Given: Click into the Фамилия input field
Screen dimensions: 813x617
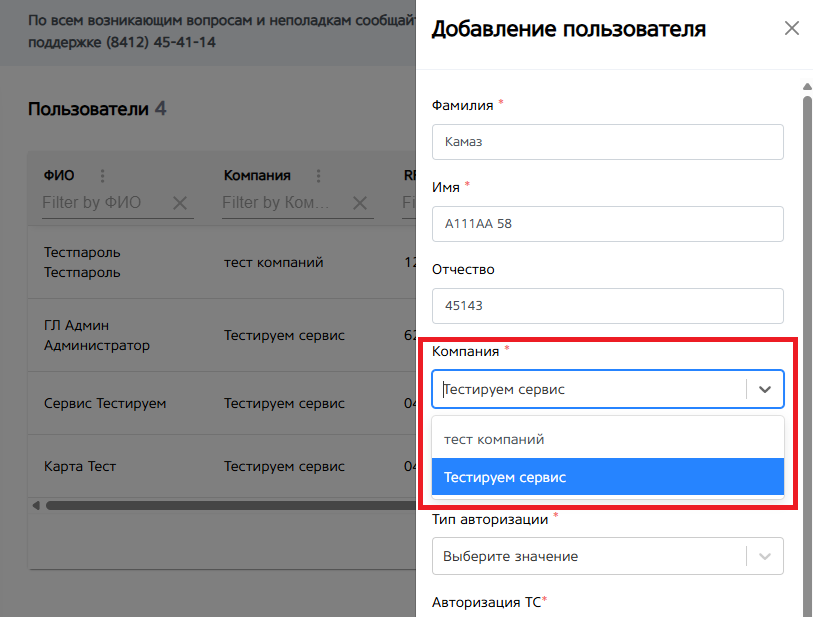Looking at the screenshot, I should [x=608, y=142].
